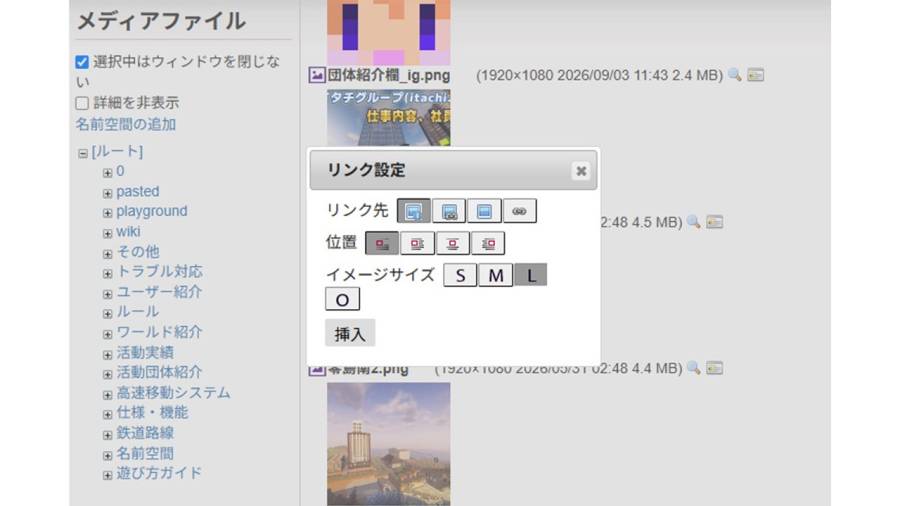Click magnifier icon on the 4.4 MB file row
This screenshot has width=900, height=506.
tap(693, 368)
